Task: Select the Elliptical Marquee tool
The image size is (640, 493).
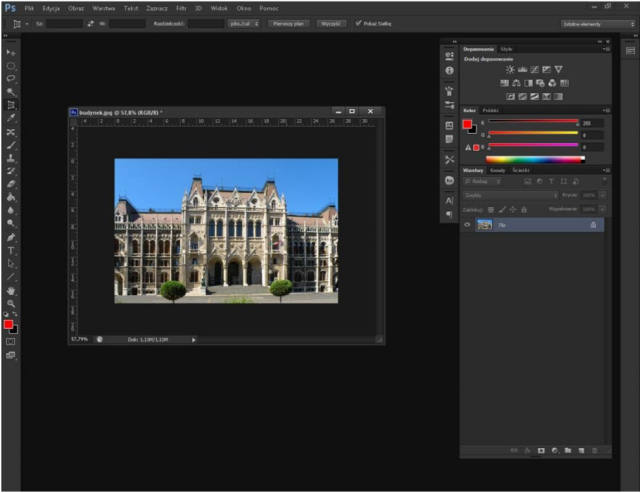Action: point(11,66)
